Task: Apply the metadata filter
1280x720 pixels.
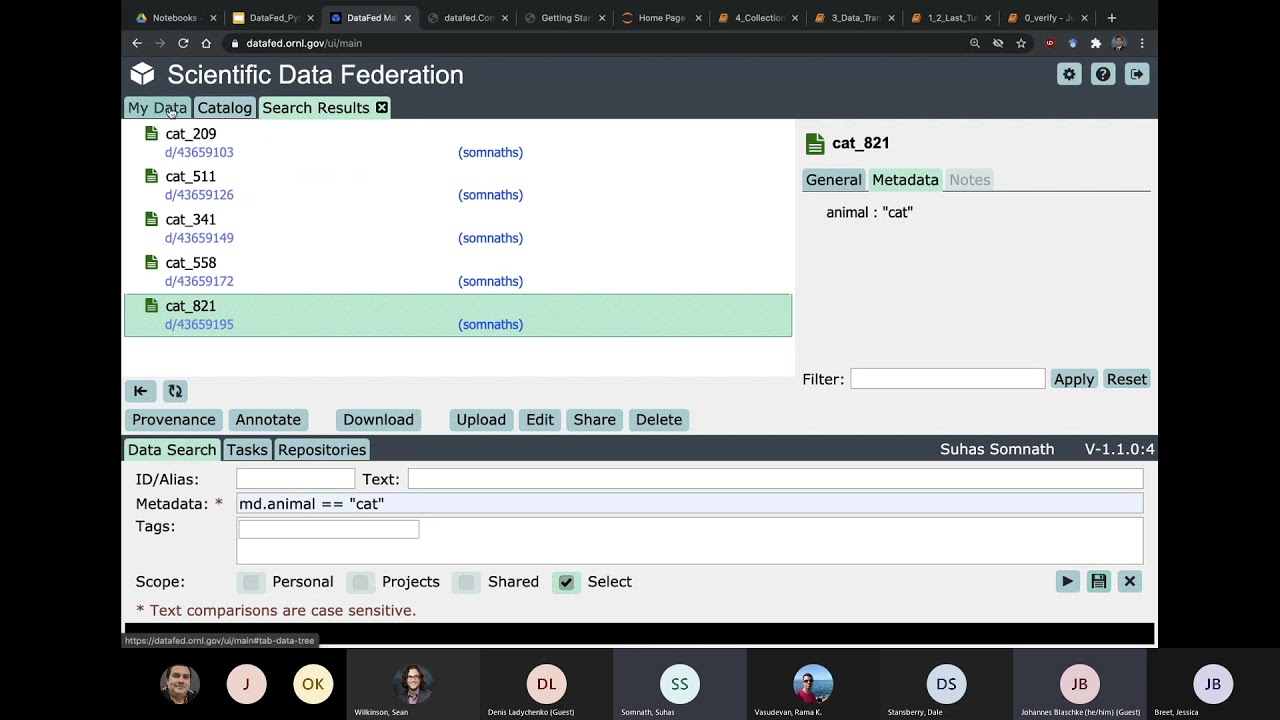Action: 1074,379
